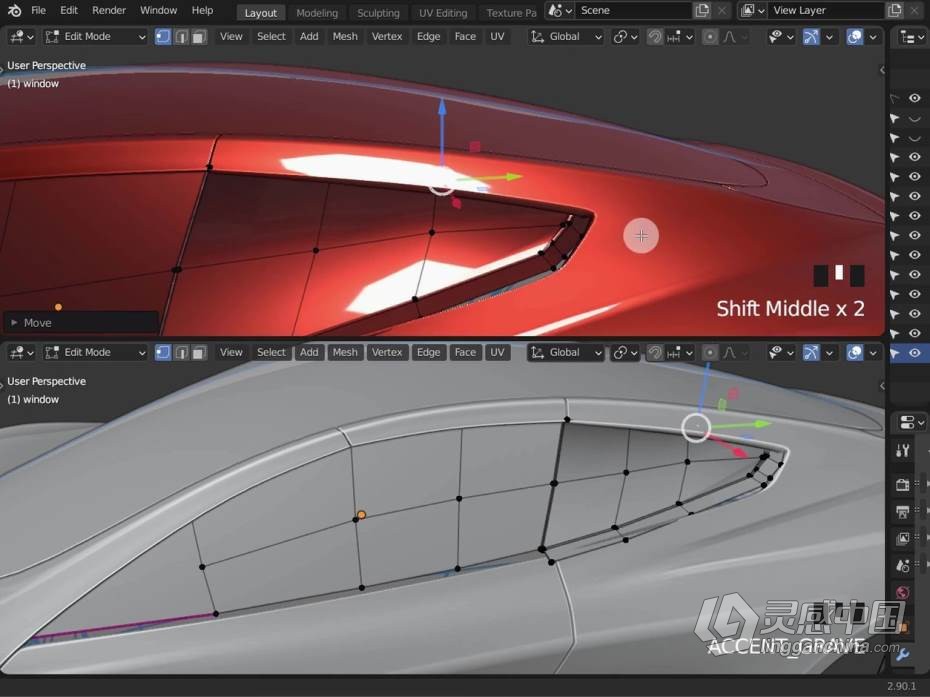Toggle gizmos button in gray car viewport
The height and width of the screenshot is (697, 930).
810,353
